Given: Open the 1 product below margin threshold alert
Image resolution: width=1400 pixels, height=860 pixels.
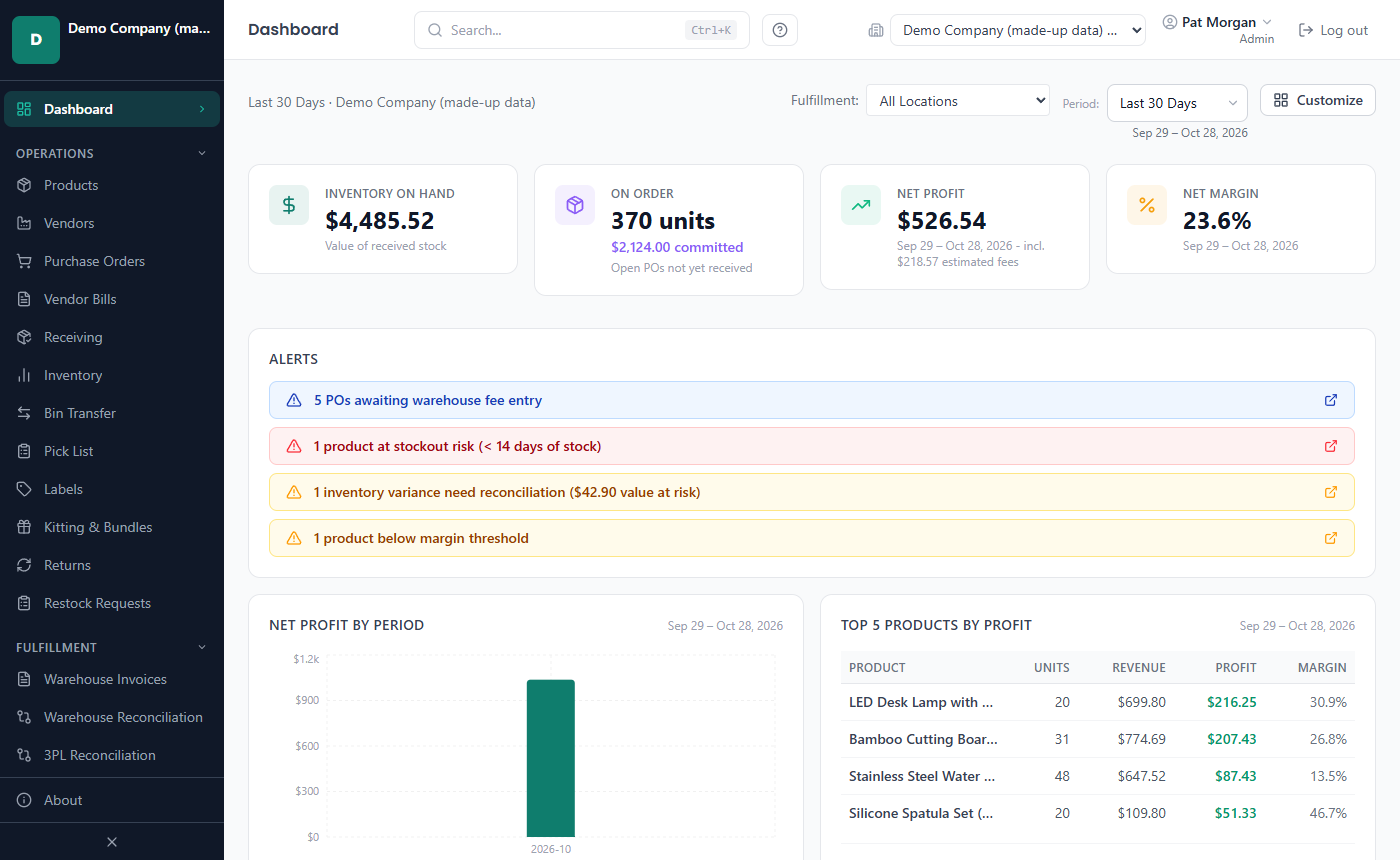Looking at the screenshot, I should [812, 538].
